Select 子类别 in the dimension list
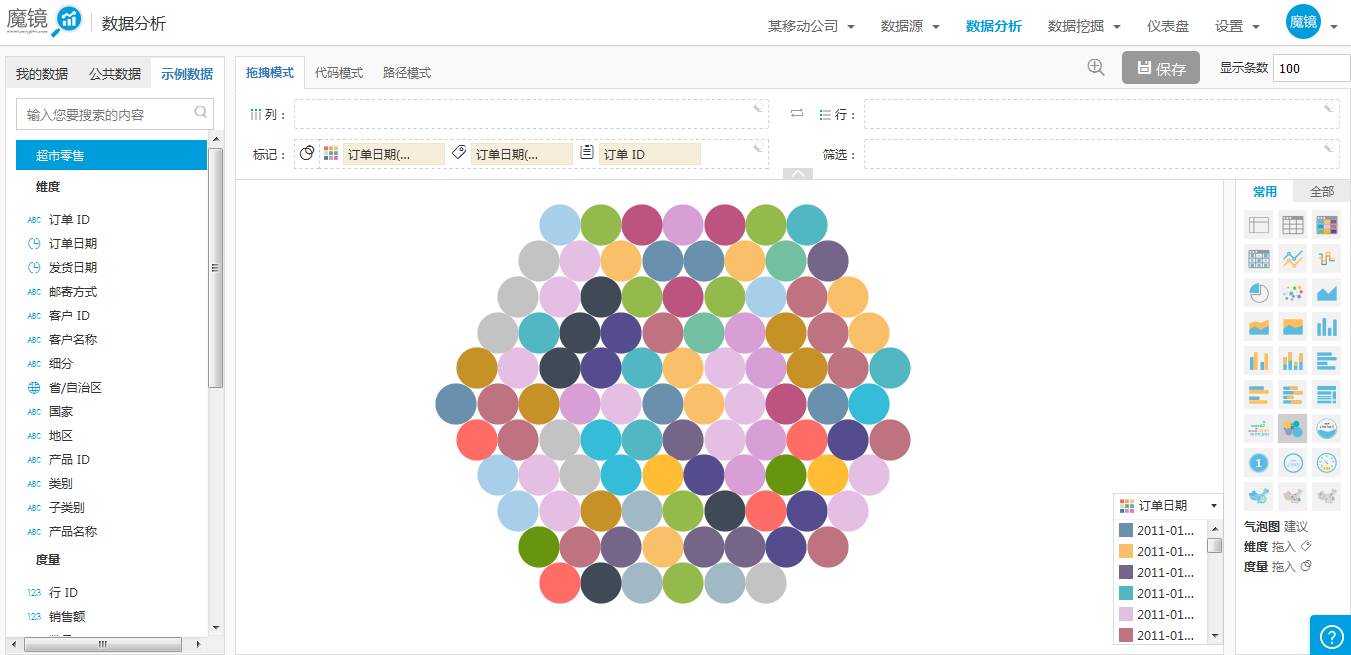This screenshot has height=655, width=1351. (67, 508)
